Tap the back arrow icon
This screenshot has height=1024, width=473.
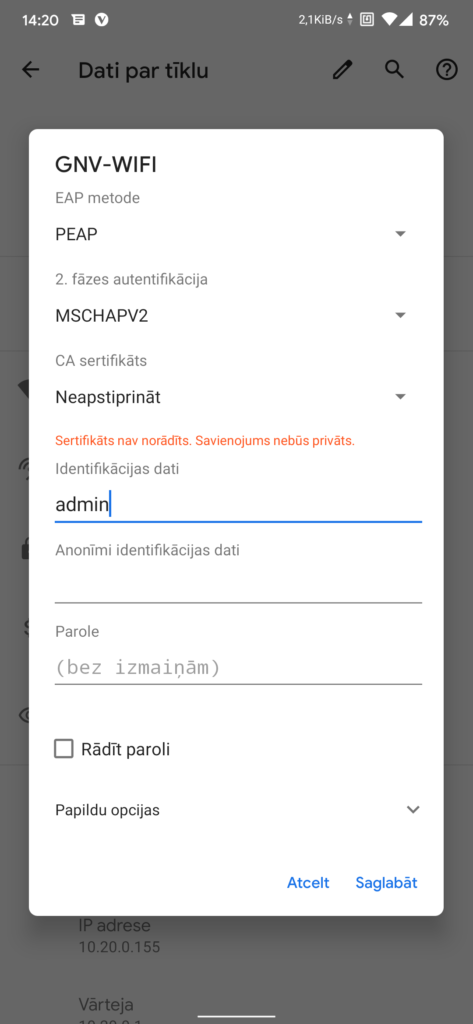(31, 70)
